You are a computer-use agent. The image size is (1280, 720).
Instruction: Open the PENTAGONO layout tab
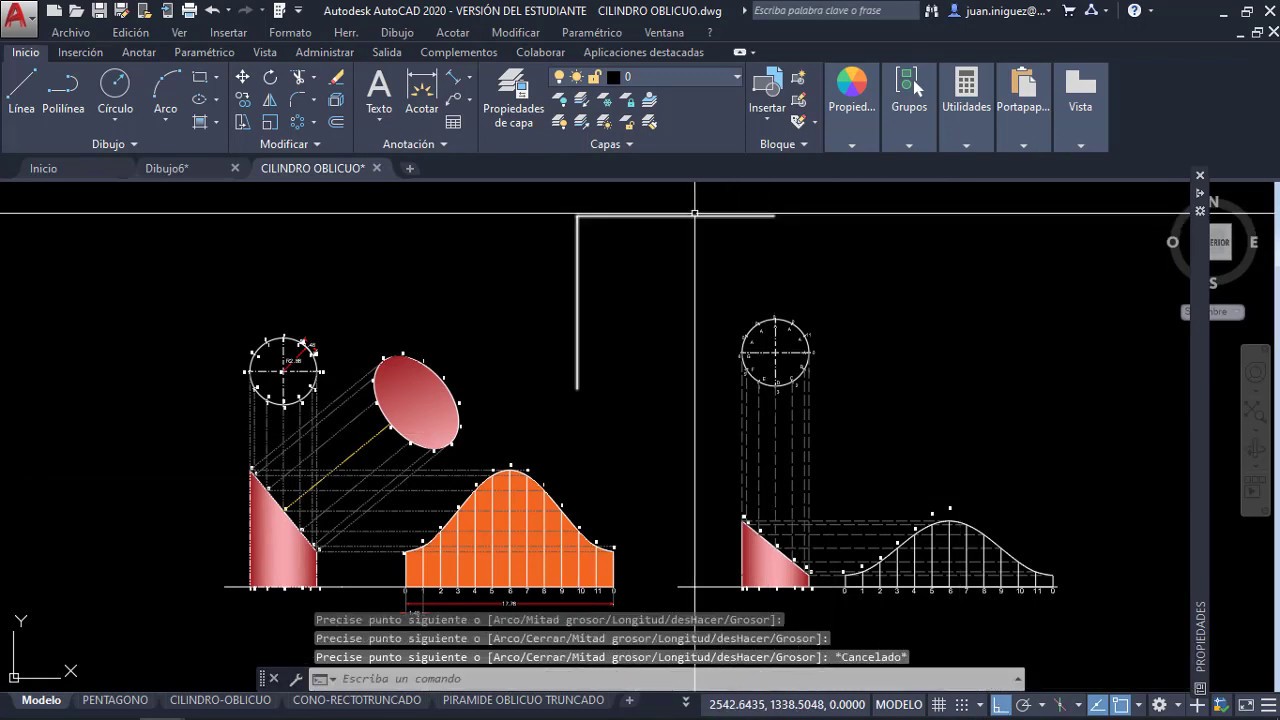[115, 700]
